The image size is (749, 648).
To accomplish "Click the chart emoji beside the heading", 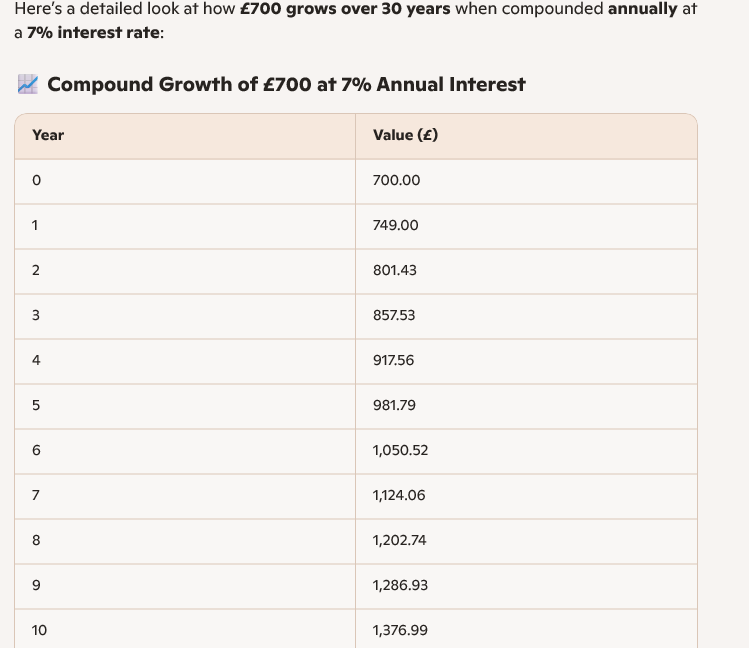I will (27, 85).
